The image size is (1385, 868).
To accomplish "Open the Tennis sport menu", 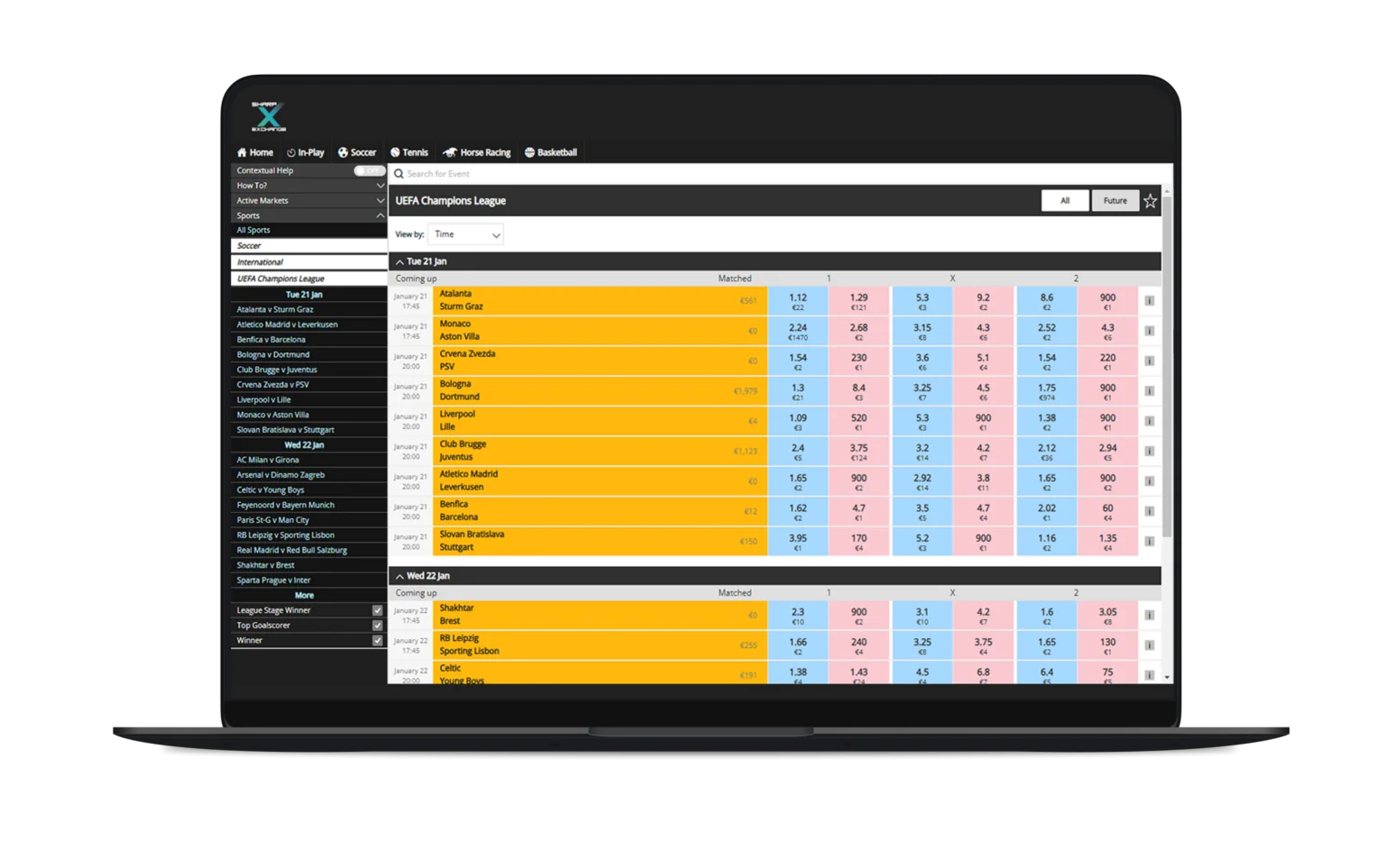I will [409, 152].
